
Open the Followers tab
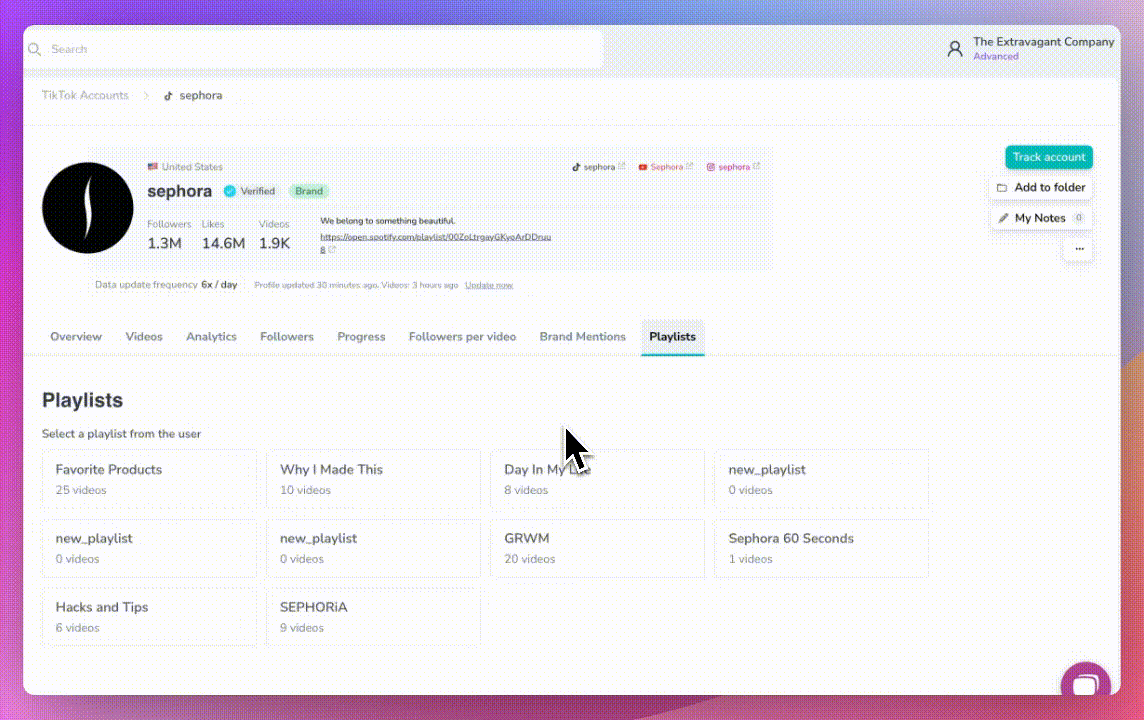(x=287, y=337)
